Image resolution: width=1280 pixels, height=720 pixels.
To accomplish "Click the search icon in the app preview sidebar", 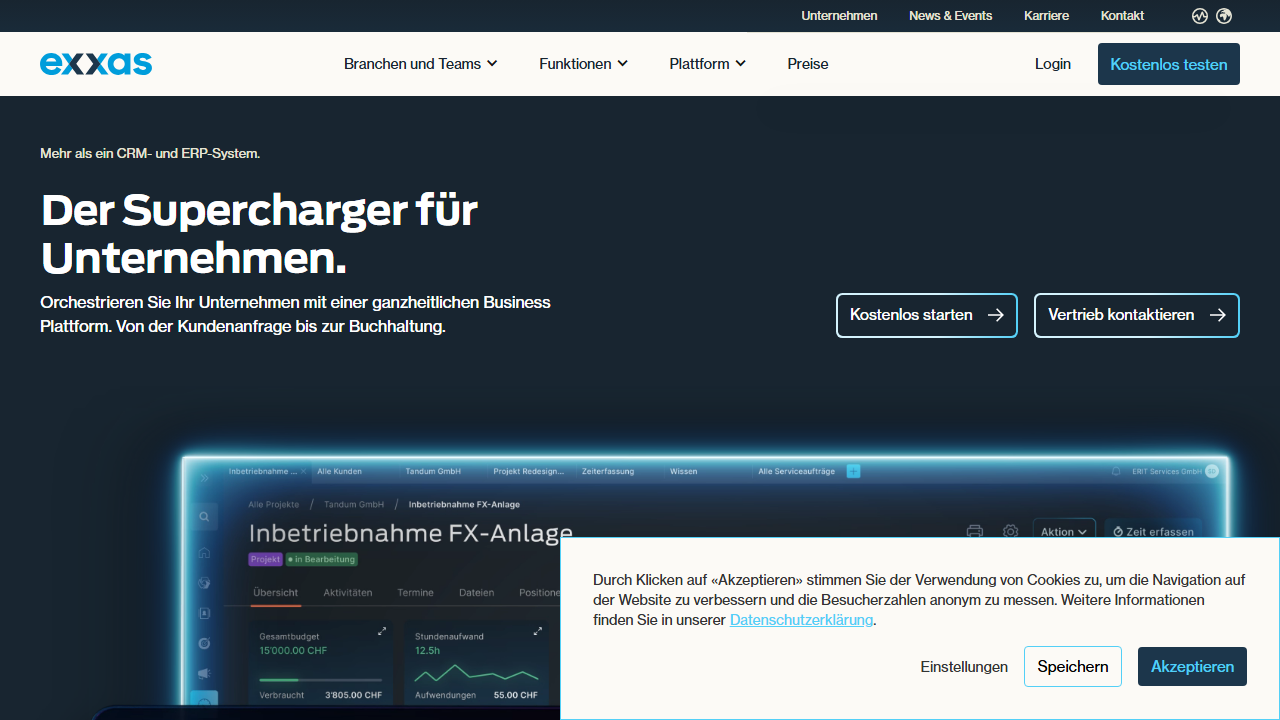I will click(x=204, y=517).
